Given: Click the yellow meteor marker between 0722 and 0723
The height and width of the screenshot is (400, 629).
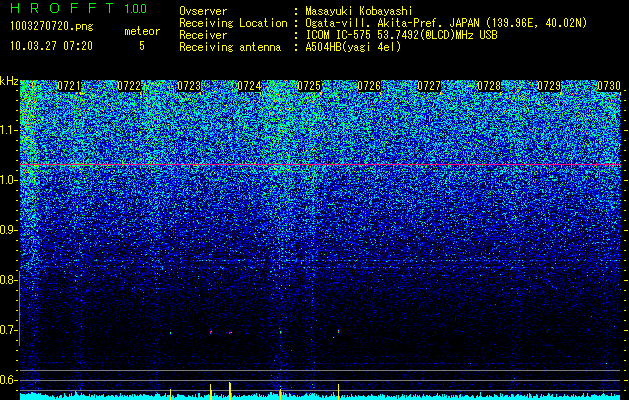Looking at the screenshot, I should click(x=170, y=394).
